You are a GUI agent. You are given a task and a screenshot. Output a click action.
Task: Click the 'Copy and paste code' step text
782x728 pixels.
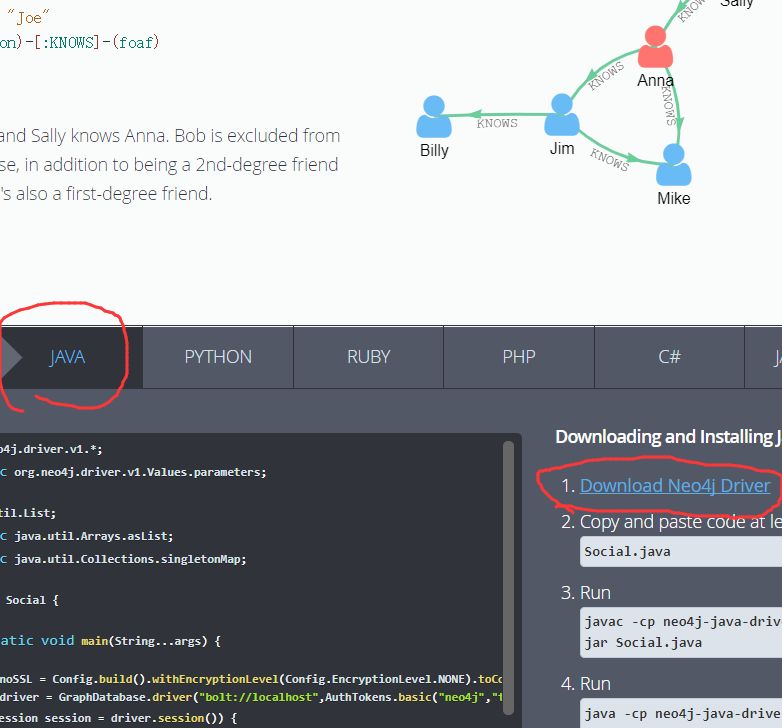click(680, 522)
